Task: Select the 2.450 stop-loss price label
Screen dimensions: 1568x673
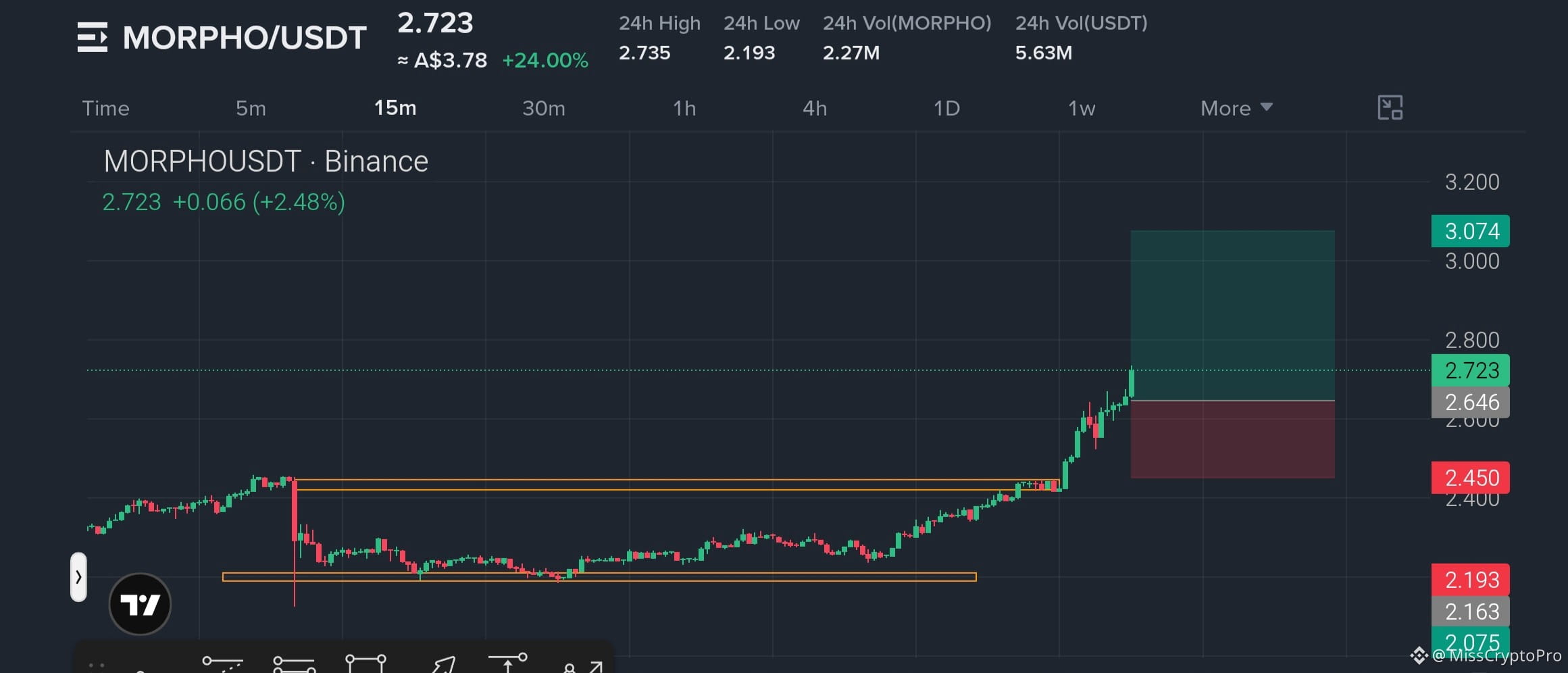Action: pos(1470,478)
